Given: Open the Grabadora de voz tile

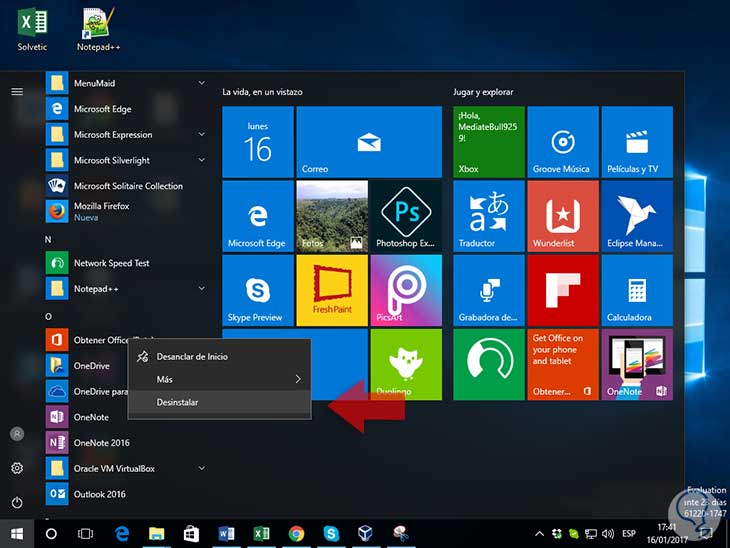Looking at the screenshot, I should coord(489,290).
